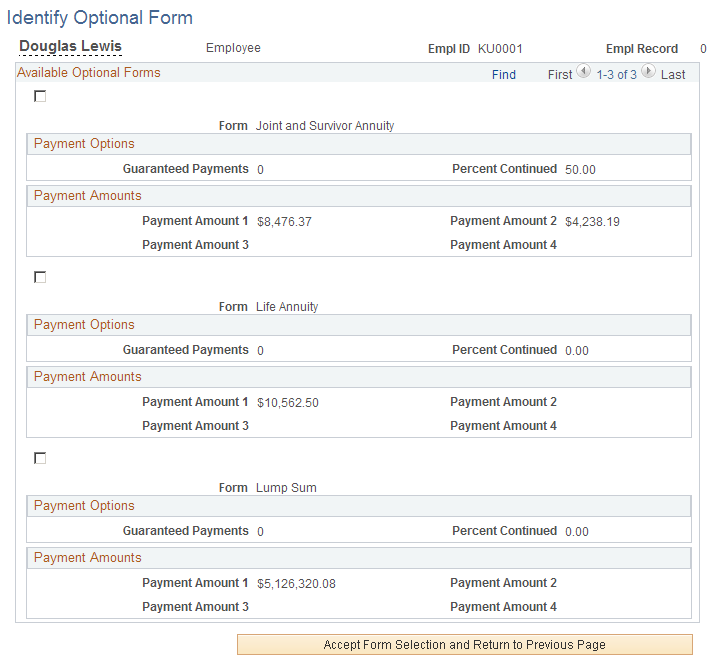
Task: Show previous row arrow icon
Action: pyautogui.click(x=583, y=71)
